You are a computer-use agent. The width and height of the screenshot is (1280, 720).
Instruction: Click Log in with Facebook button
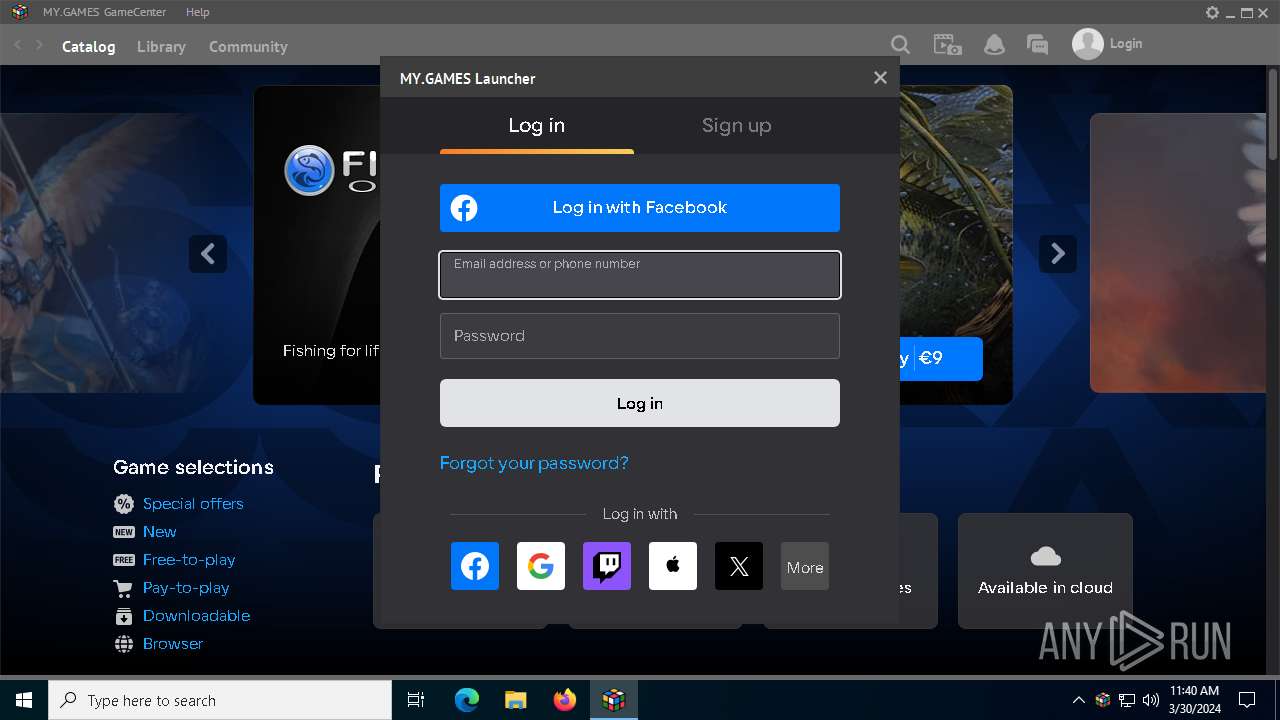pos(640,208)
